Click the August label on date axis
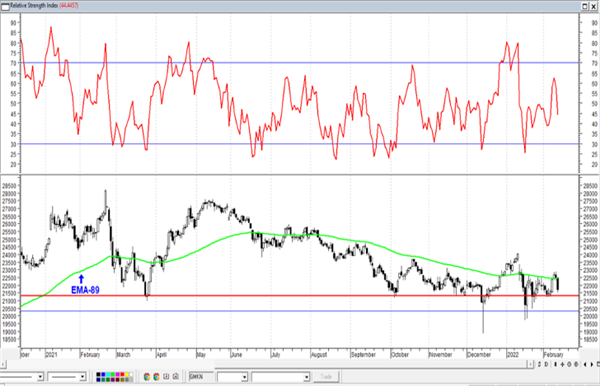 319,355
